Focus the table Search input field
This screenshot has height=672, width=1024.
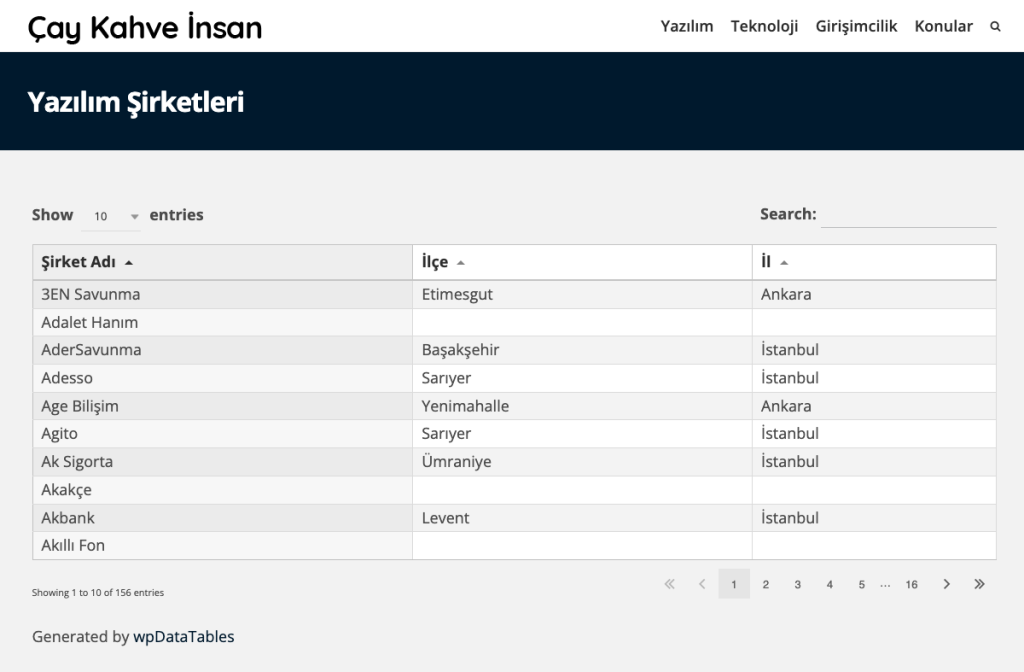908,214
